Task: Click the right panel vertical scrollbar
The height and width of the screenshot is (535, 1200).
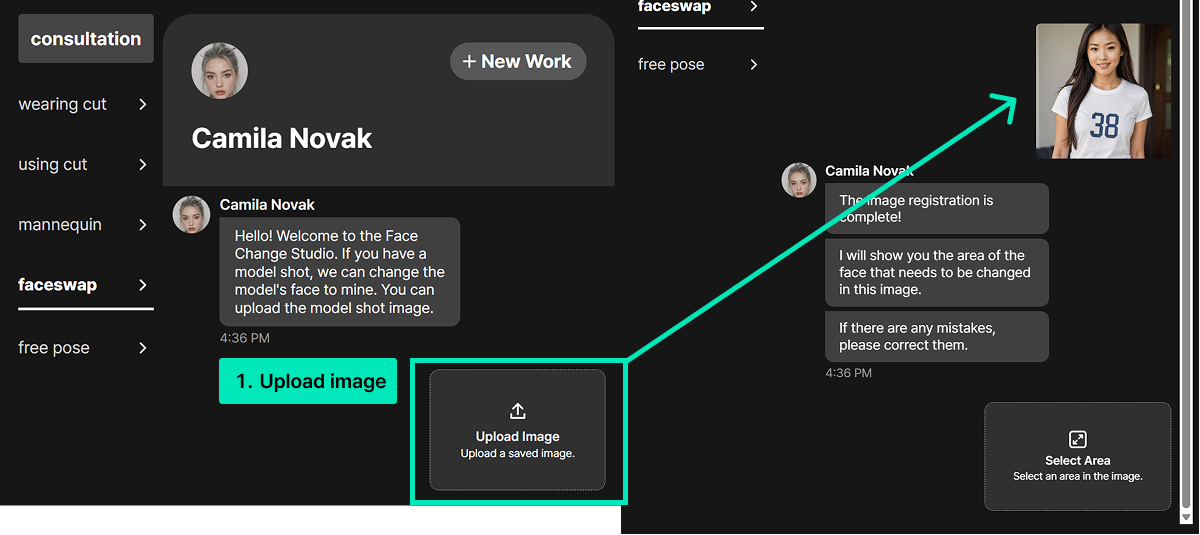Action: 1188,260
